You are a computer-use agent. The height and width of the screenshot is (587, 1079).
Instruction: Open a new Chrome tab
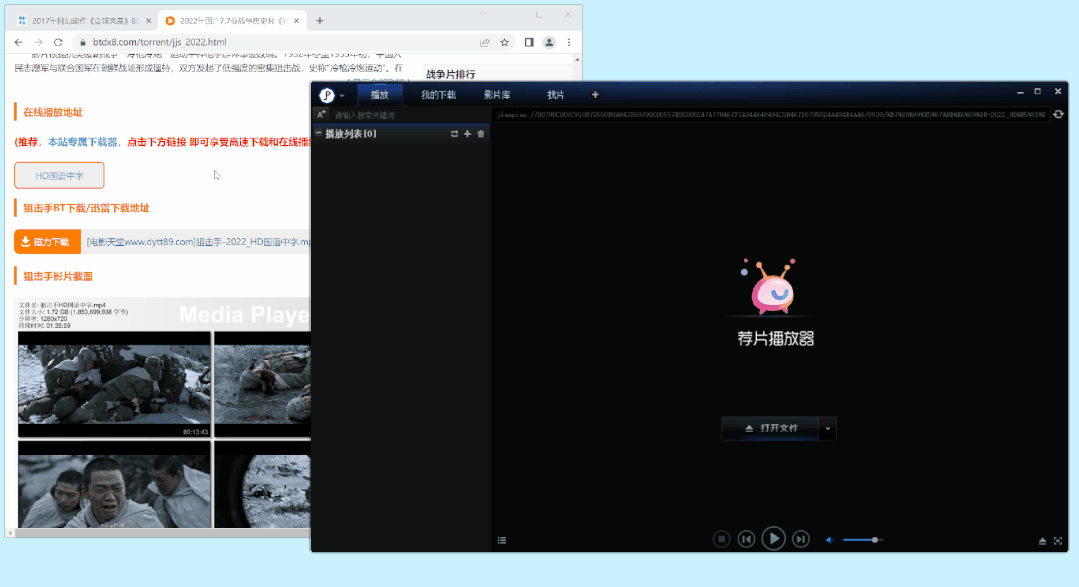point(320,21)
